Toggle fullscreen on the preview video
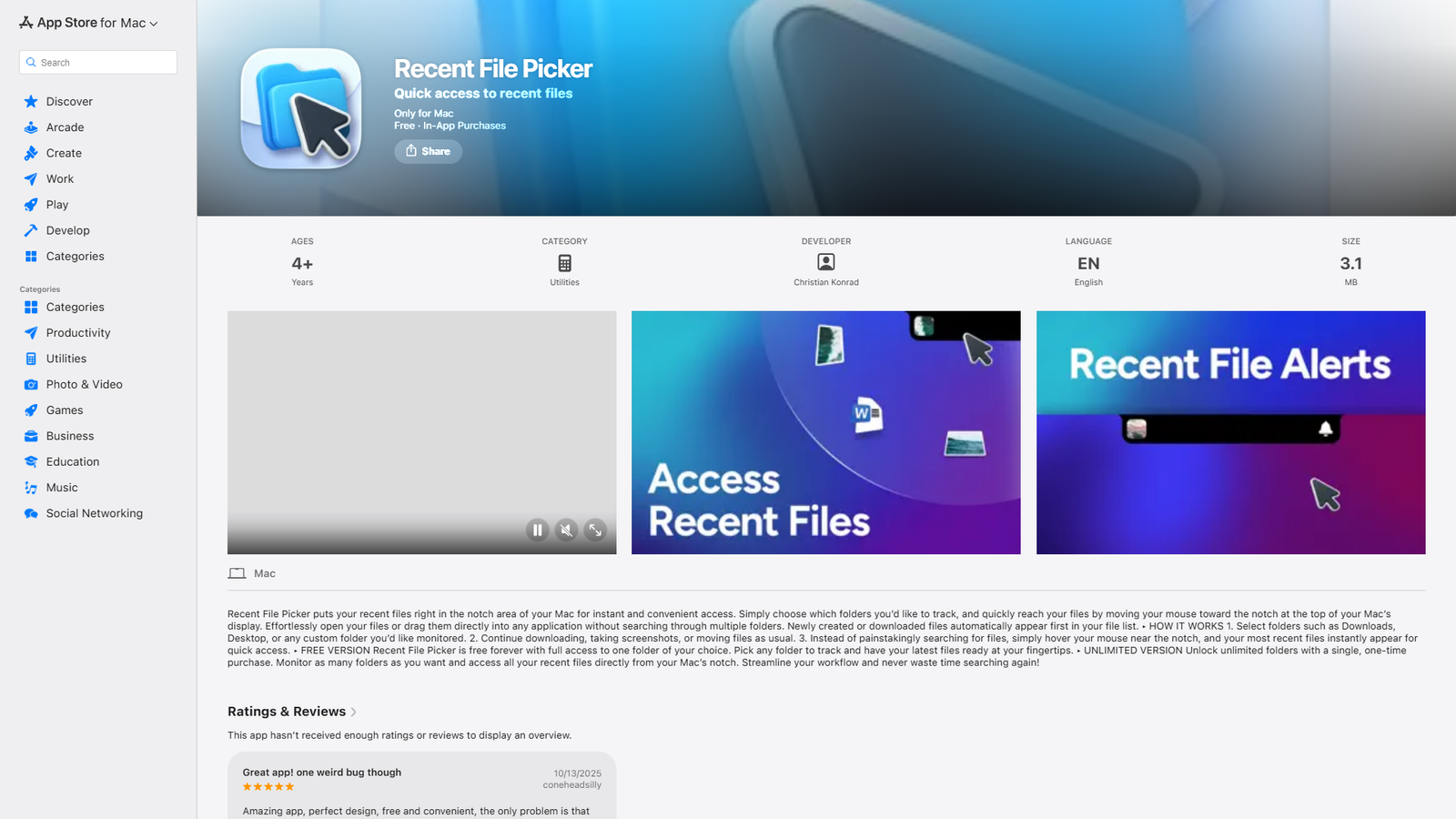Screen dimensions: 1456x819 pyautogui.click(x=595, y=530)
